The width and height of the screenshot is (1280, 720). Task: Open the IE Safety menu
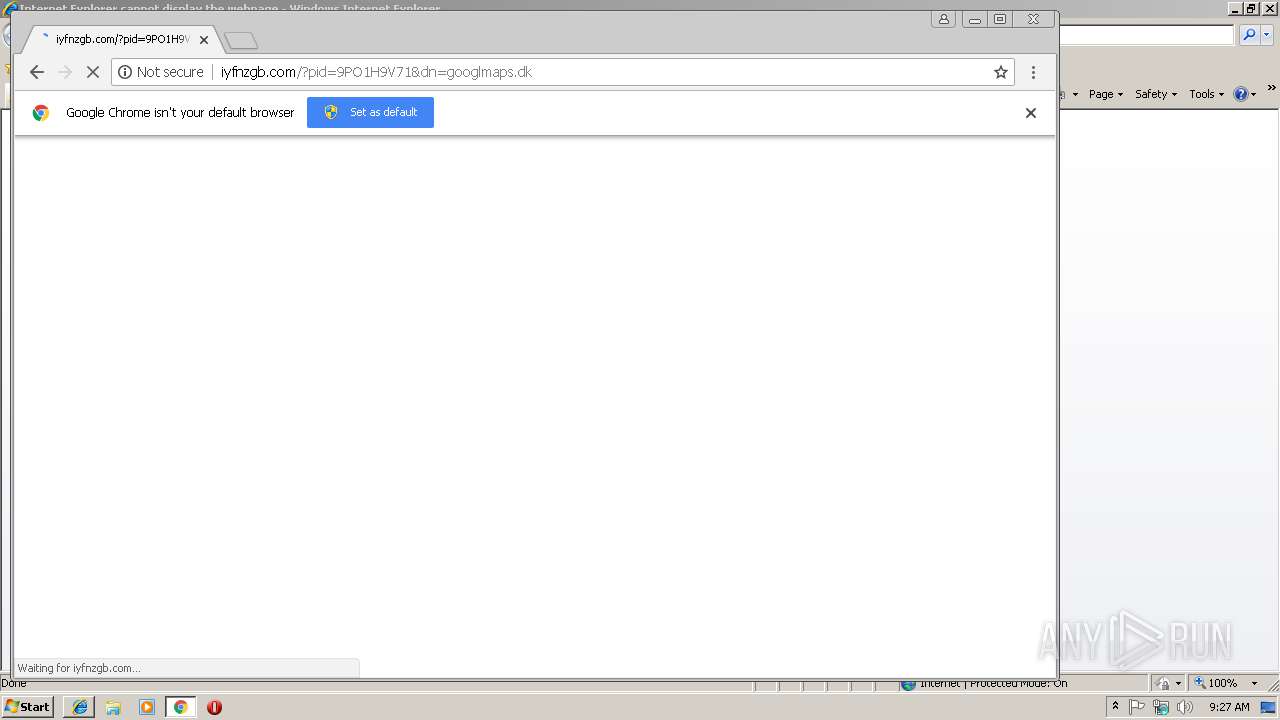tap(1155, 94)
